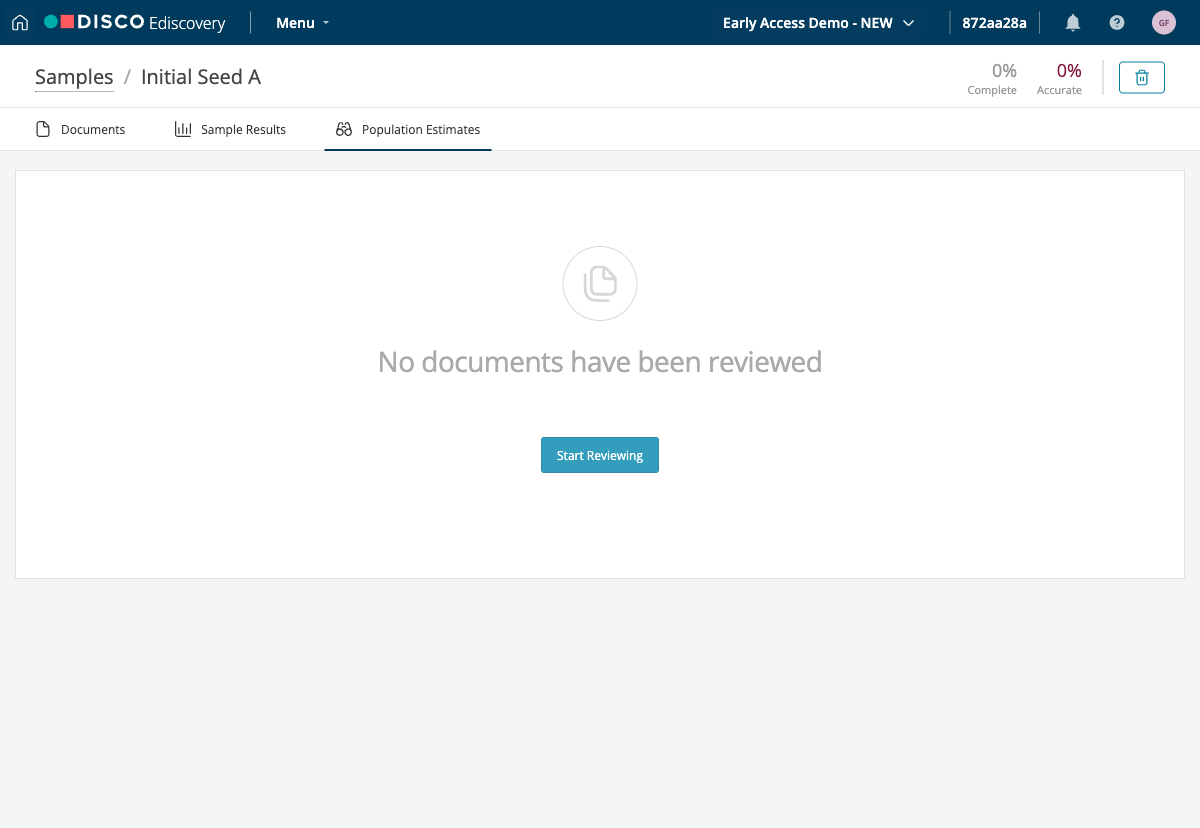Switch to the Documents tab
Viewport: 1200px width, 828px height.
click(x=81, y=129)
